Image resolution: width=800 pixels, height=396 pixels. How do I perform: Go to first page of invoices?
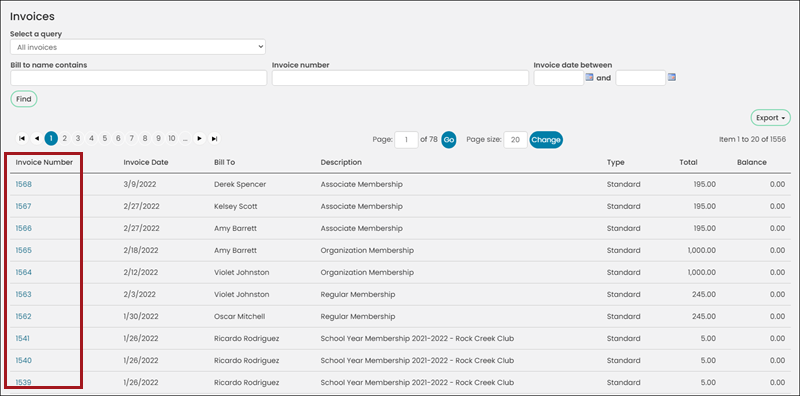coord(22,138)
